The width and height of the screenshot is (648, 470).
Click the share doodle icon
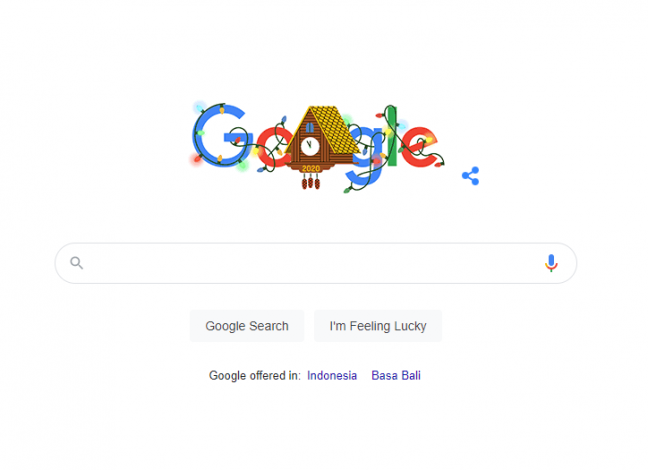click(471, 176)
